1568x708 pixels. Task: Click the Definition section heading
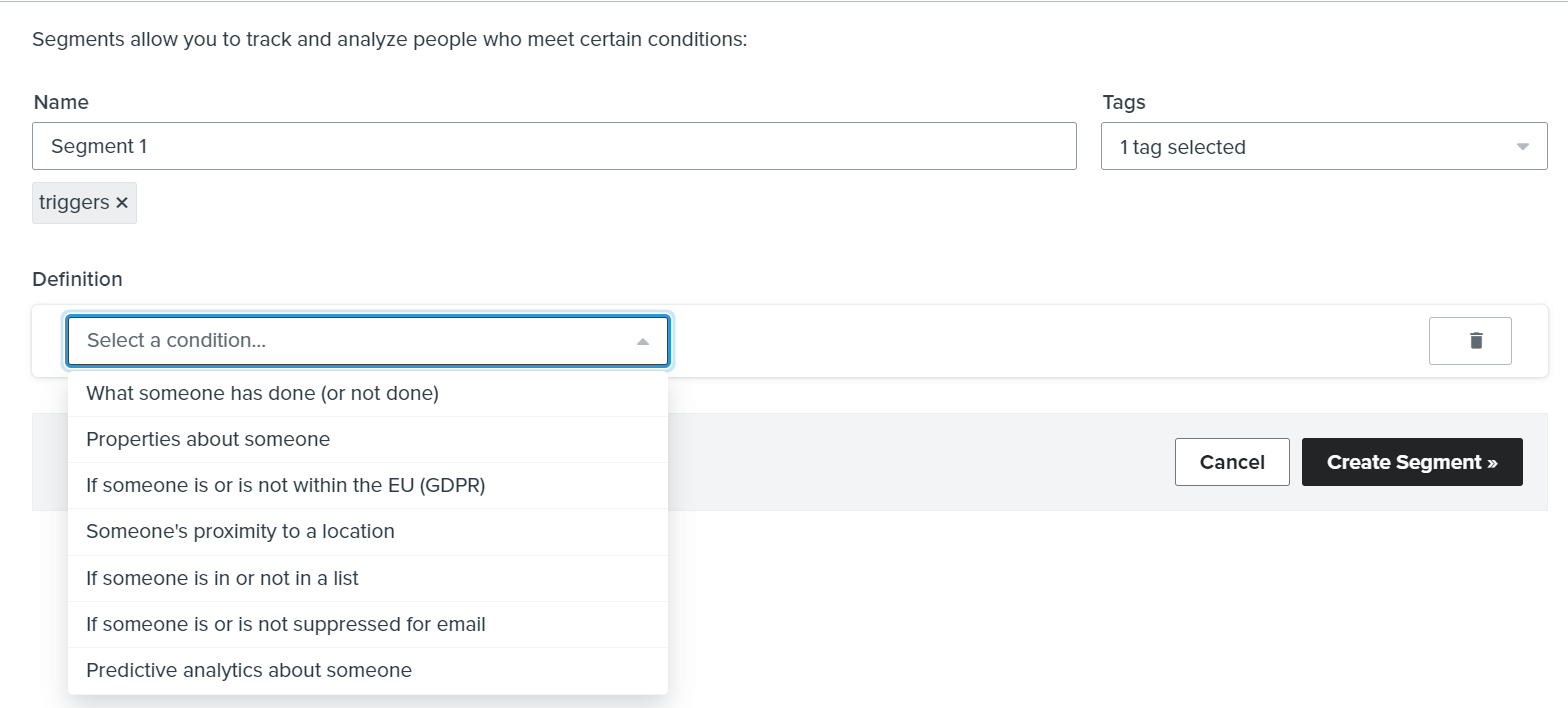click(x=77, y=279)
